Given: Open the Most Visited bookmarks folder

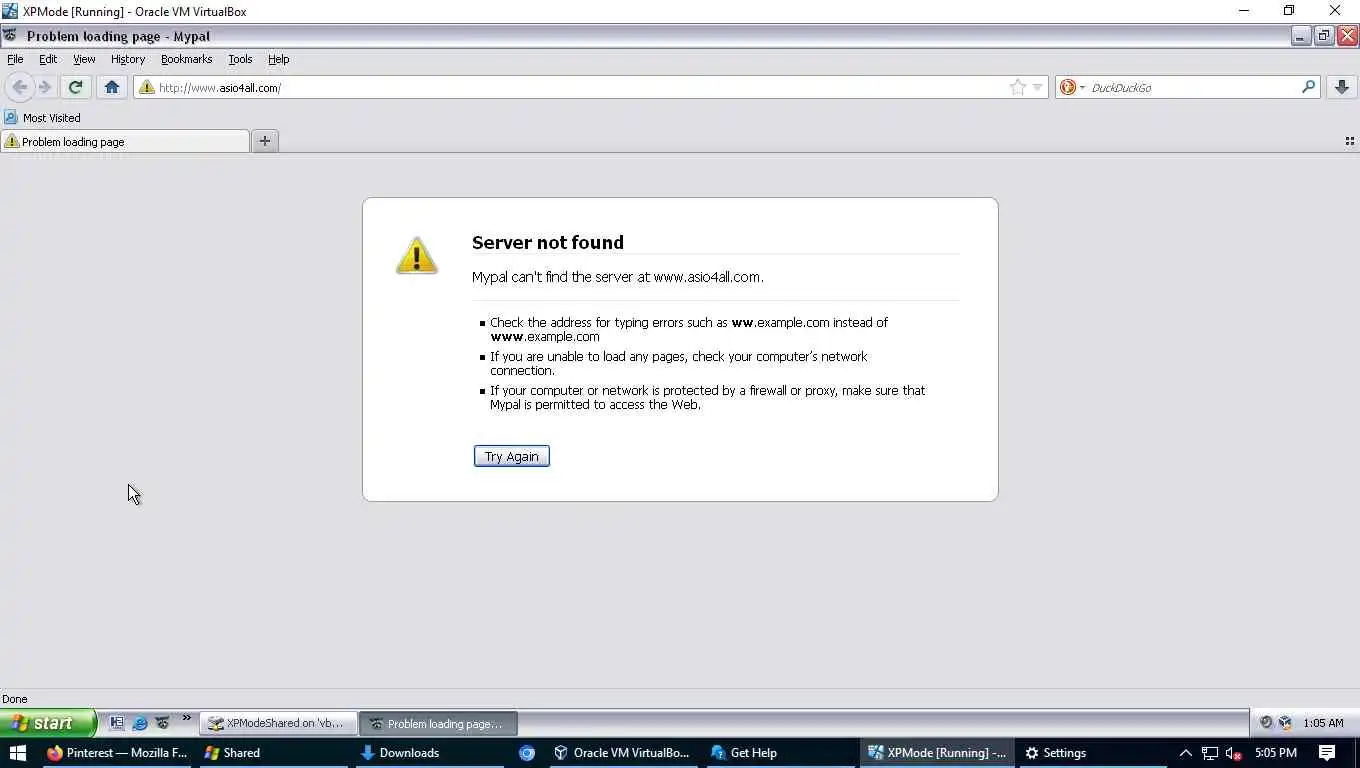Looking at the screenshot, I should click(x=42, y=117).
